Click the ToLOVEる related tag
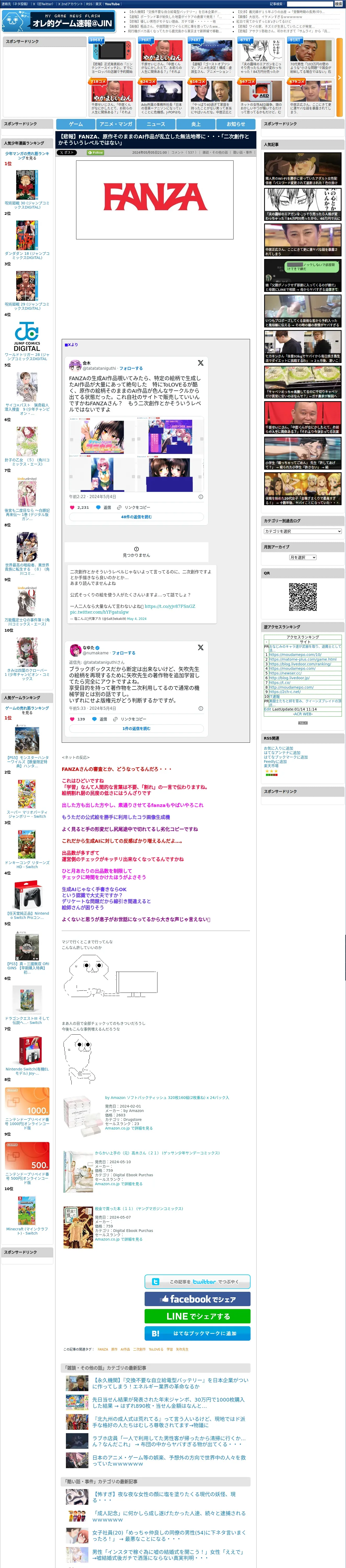Screen dimensions: 346x1568 [155, 1350]
